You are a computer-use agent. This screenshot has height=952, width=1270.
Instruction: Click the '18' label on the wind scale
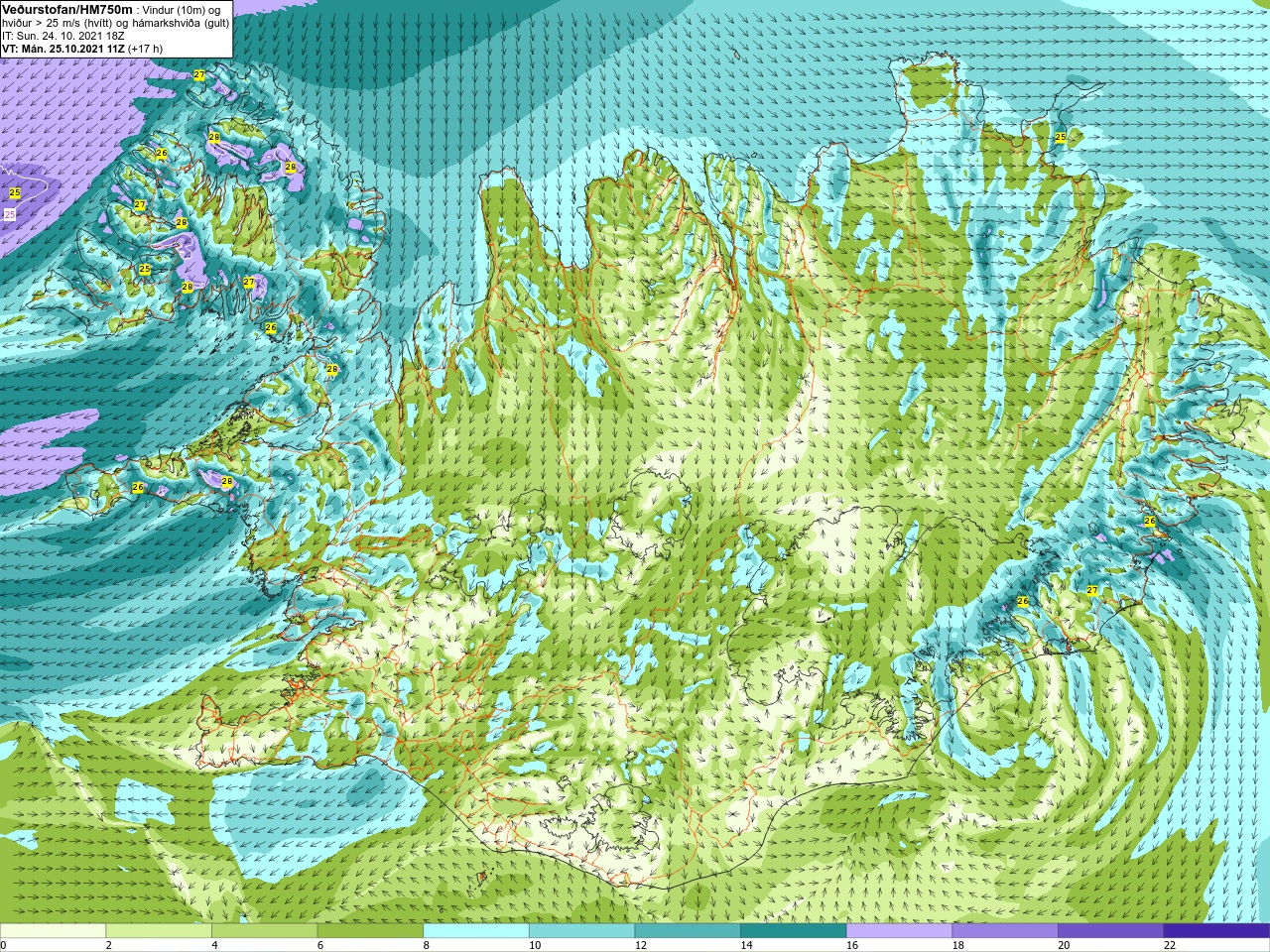tap(958, 945)
